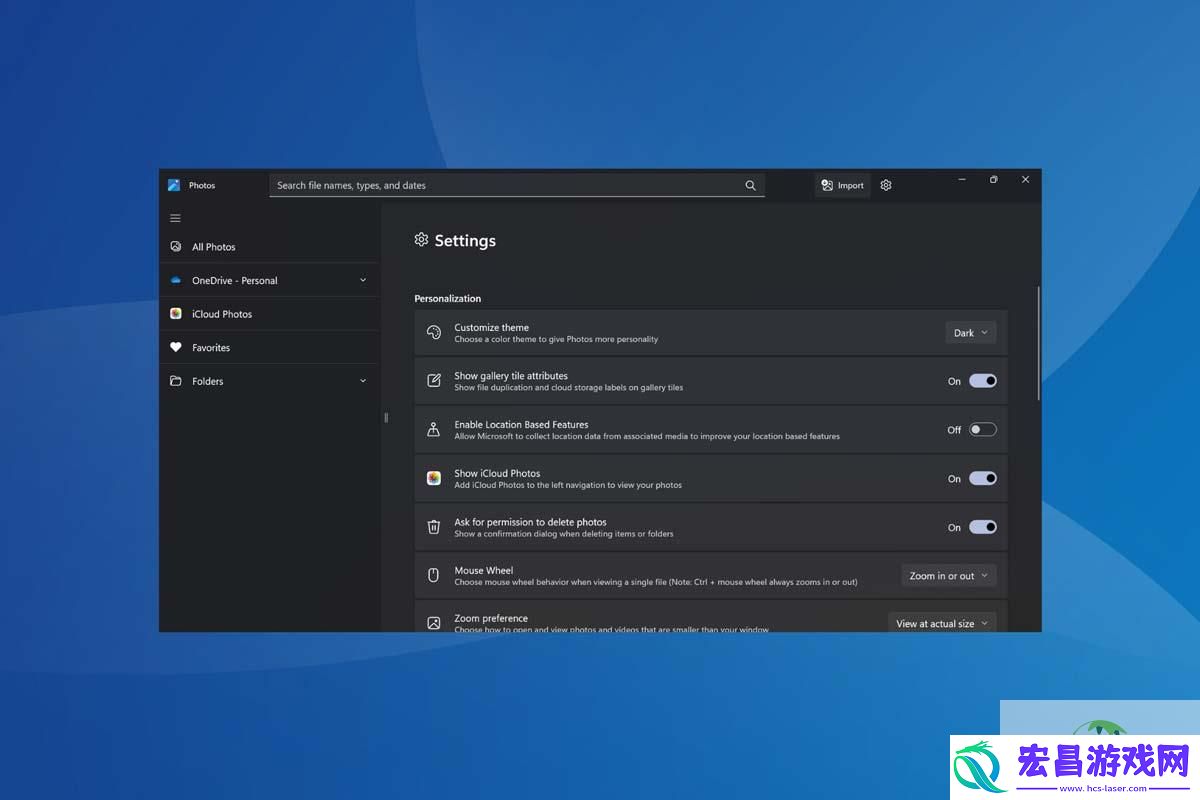
Task: Open the Dark theme dropdown
Action: tap(971, 333)
